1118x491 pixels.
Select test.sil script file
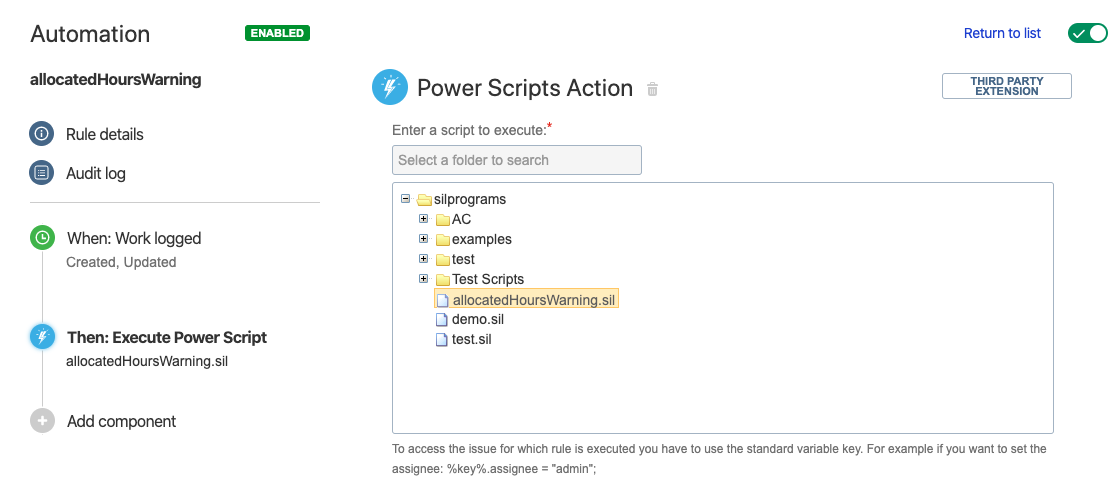(x=471, y=340)
